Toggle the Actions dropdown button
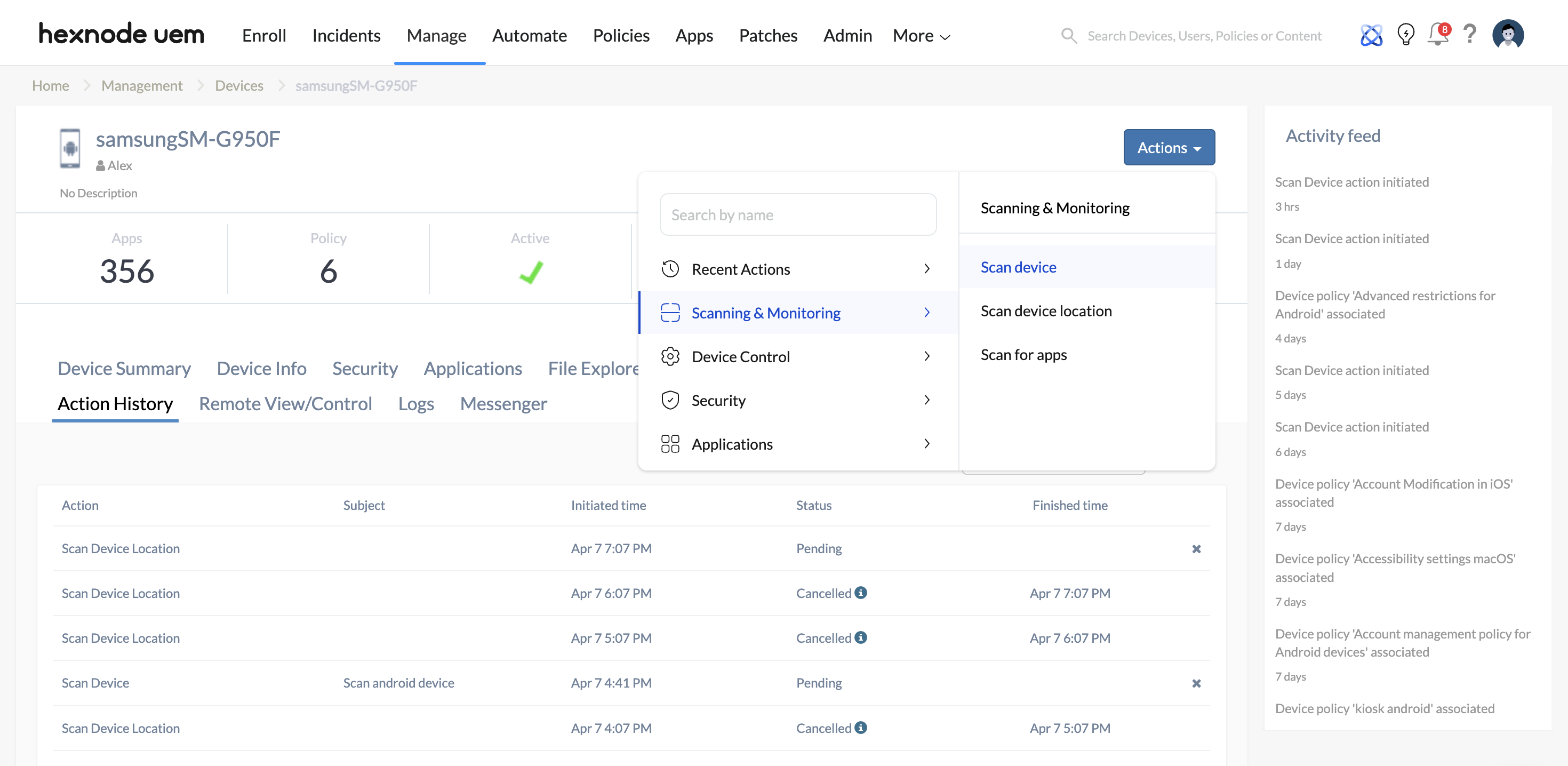Viewport: 1568px width, 766px height. [1168, 147]
